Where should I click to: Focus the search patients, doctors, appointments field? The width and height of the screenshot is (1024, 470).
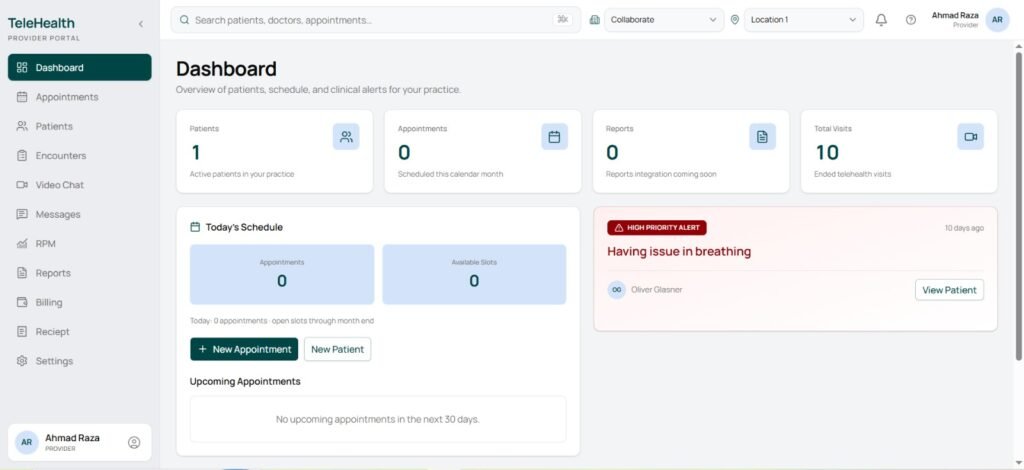pos(376,20)
